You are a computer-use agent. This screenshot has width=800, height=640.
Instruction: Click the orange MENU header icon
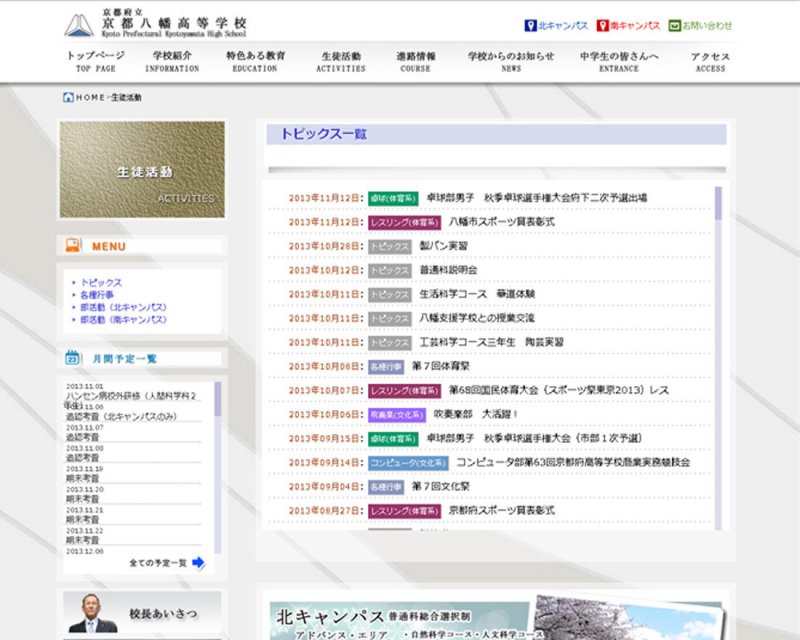73,246
